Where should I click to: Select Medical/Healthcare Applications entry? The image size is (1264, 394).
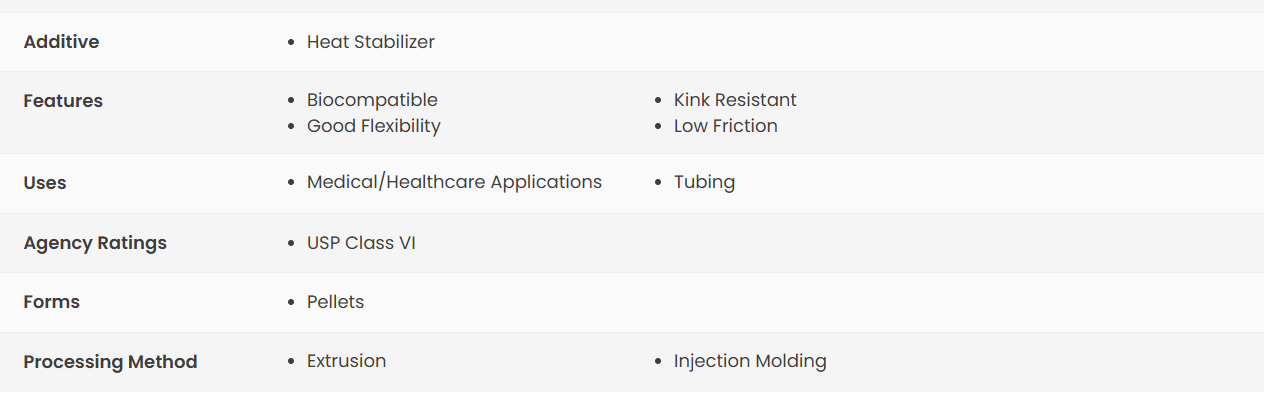point(455,182)
